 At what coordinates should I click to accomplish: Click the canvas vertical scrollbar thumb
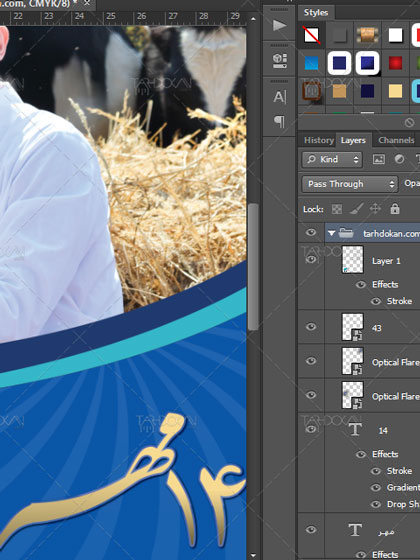(253, 267)
